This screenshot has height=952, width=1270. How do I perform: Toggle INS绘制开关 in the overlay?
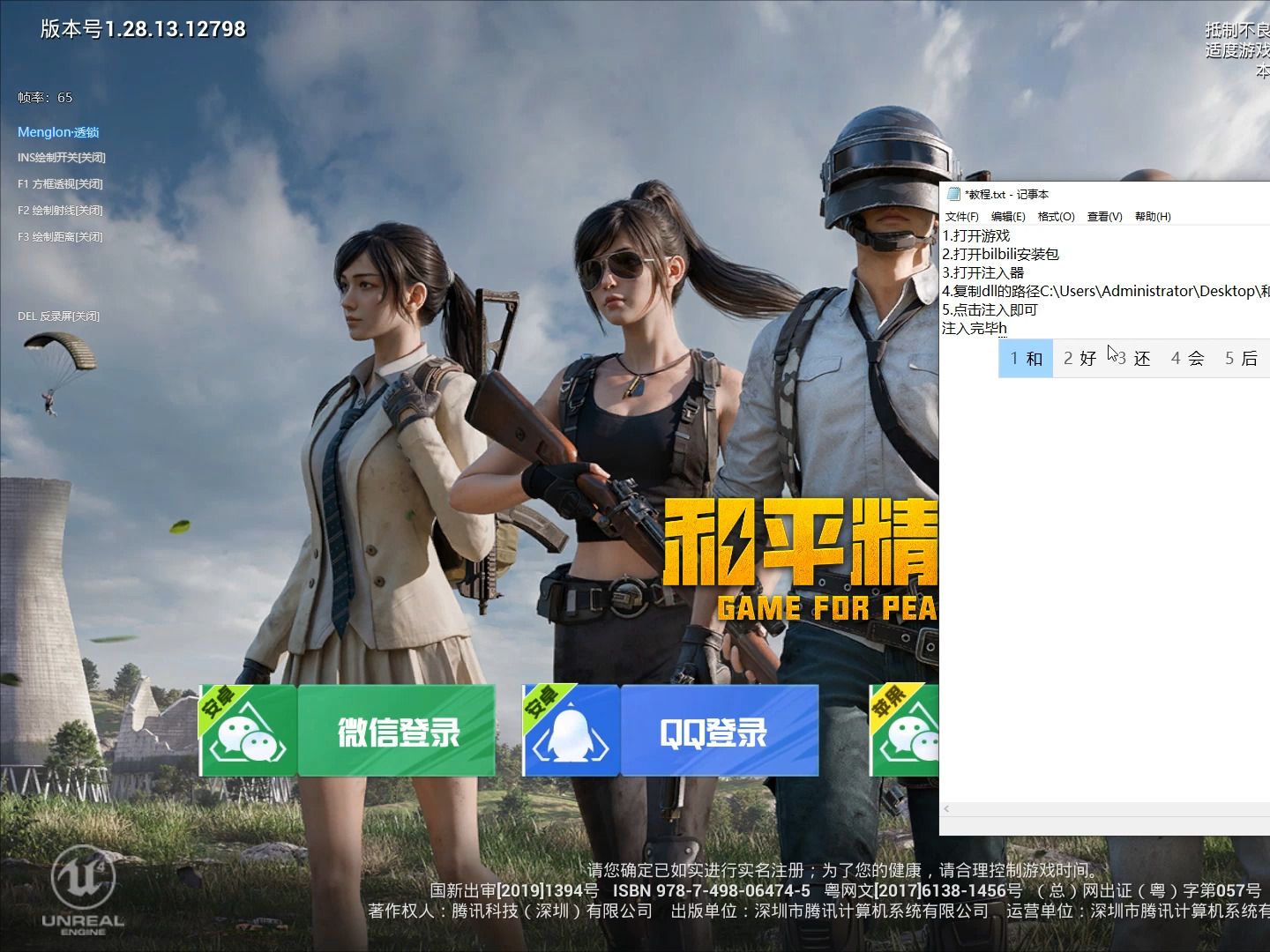(62, 158)
